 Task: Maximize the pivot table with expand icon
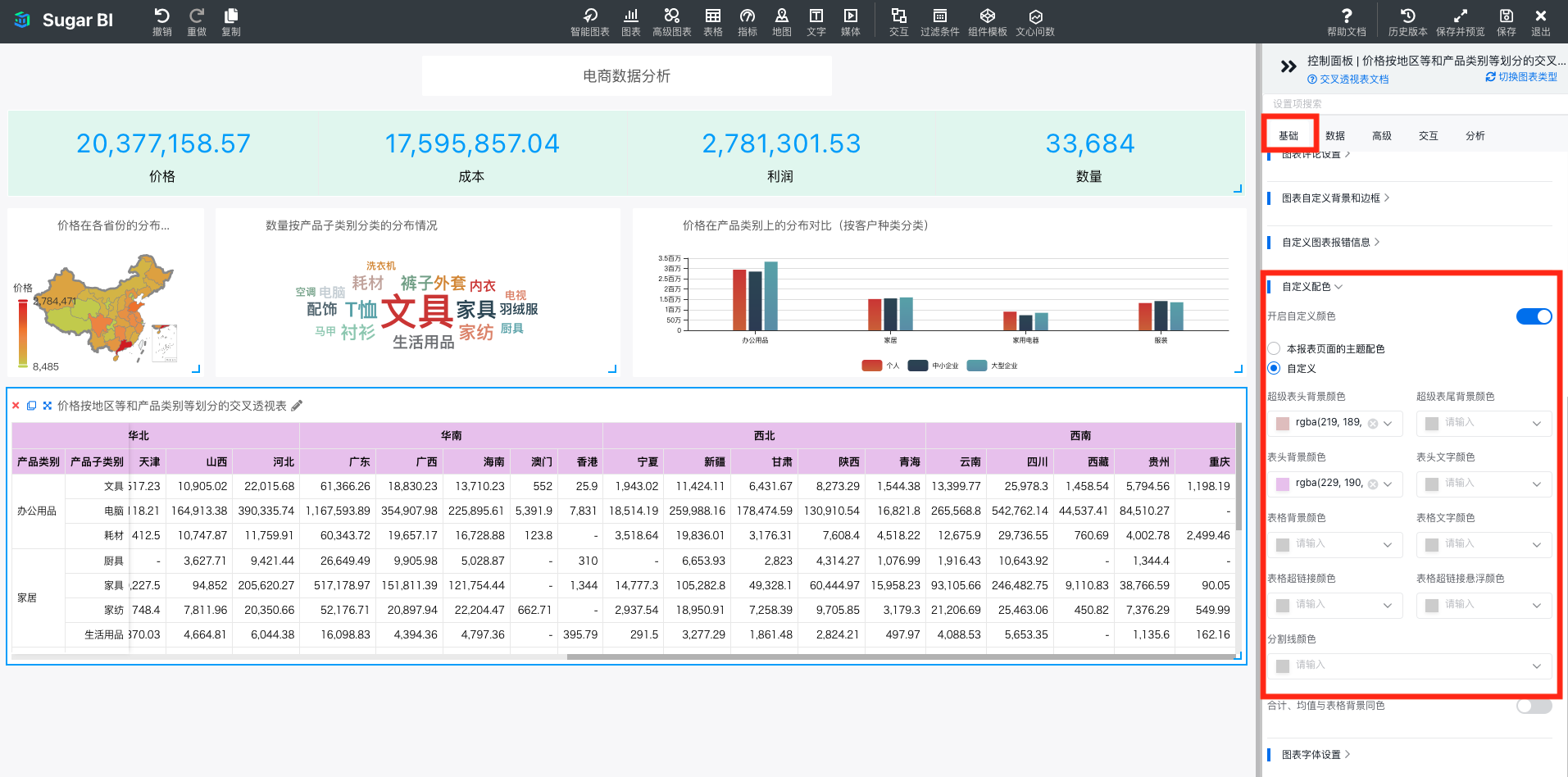click(x=48, y=406)
